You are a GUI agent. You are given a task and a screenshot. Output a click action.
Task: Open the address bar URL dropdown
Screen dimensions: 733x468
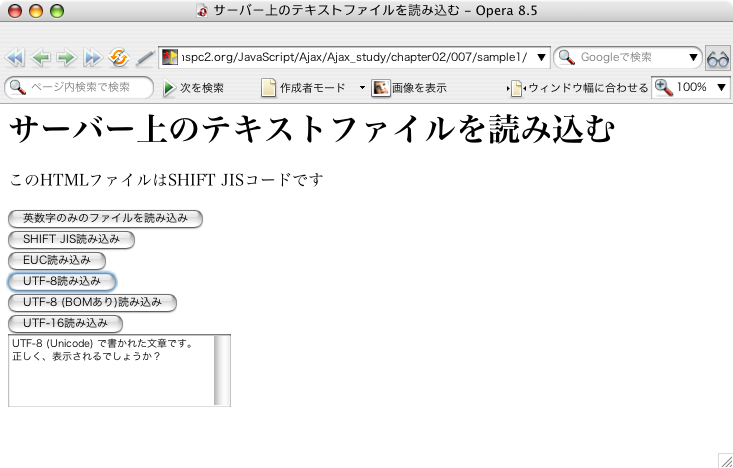point(542,57)
